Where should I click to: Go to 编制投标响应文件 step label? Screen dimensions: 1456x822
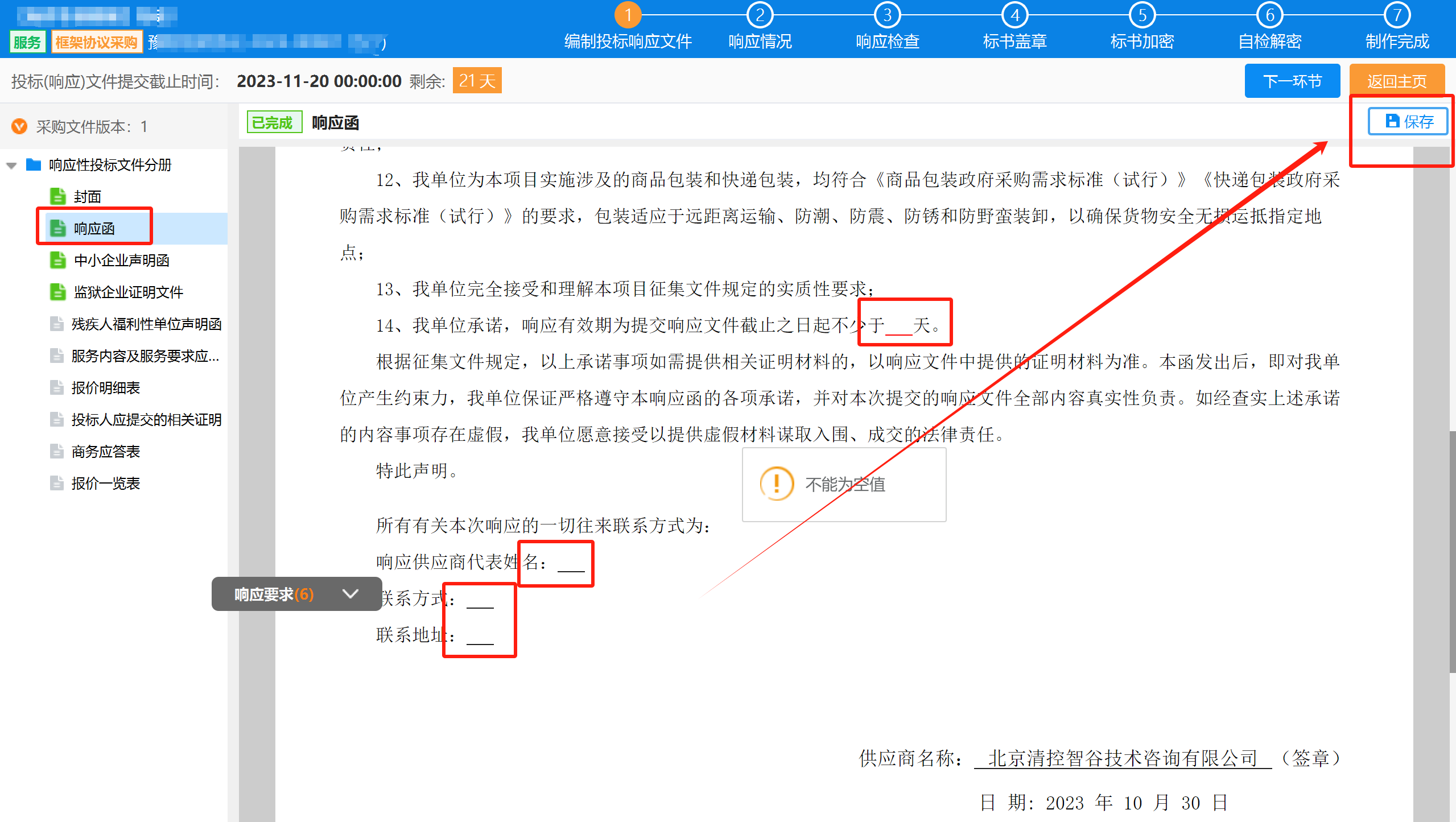point(628,42)
